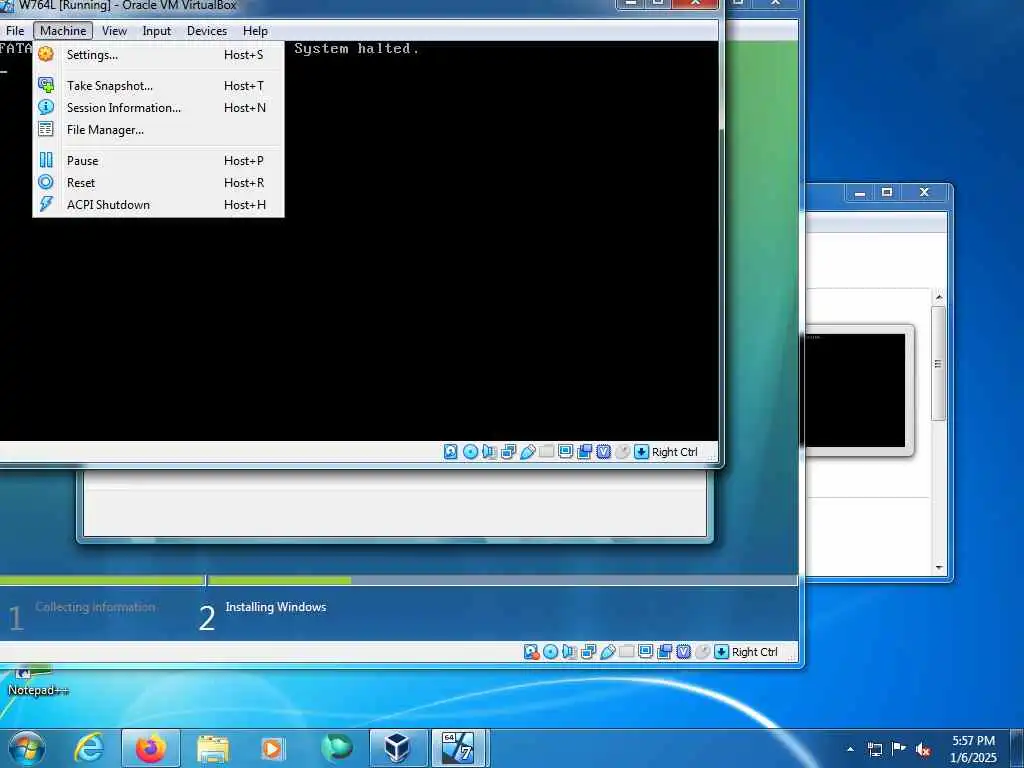Click USB indicator in the background VM window
Image resolution: width=1024 pixels, height=768 pixels.
(x=607, y=652)
